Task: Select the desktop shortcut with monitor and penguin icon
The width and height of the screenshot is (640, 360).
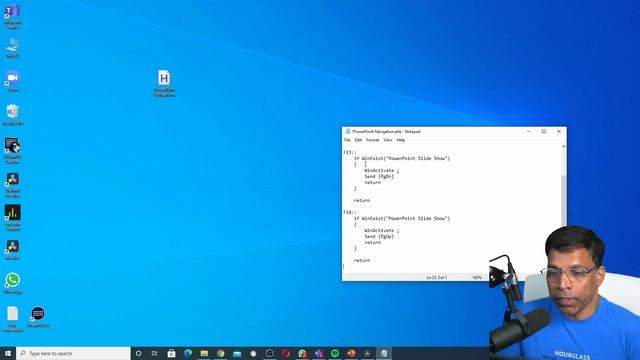Action: [x=13, y=150]
